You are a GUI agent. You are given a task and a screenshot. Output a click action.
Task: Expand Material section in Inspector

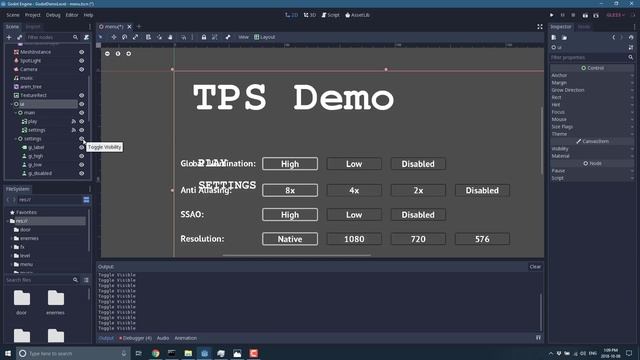592,156
